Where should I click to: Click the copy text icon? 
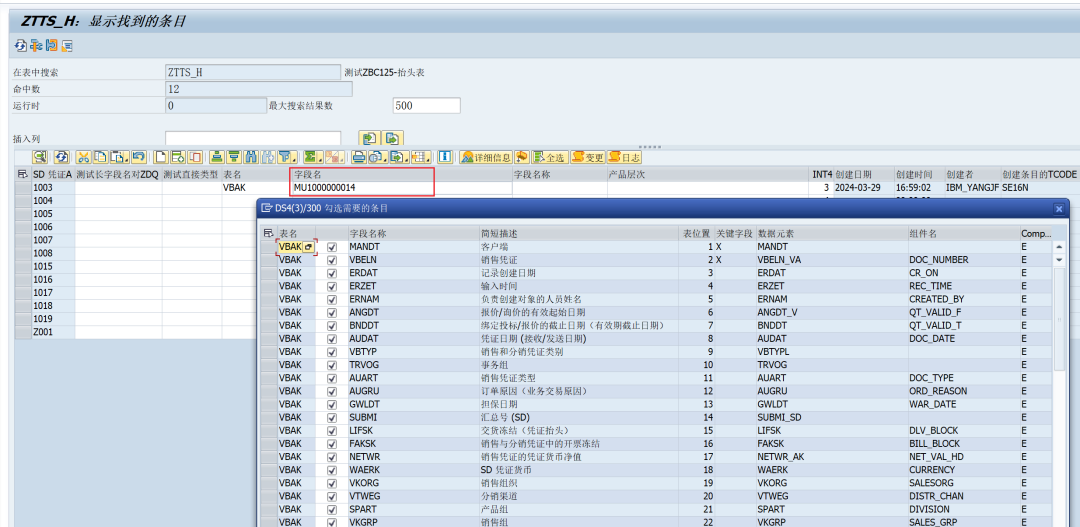tap(100, 157)
